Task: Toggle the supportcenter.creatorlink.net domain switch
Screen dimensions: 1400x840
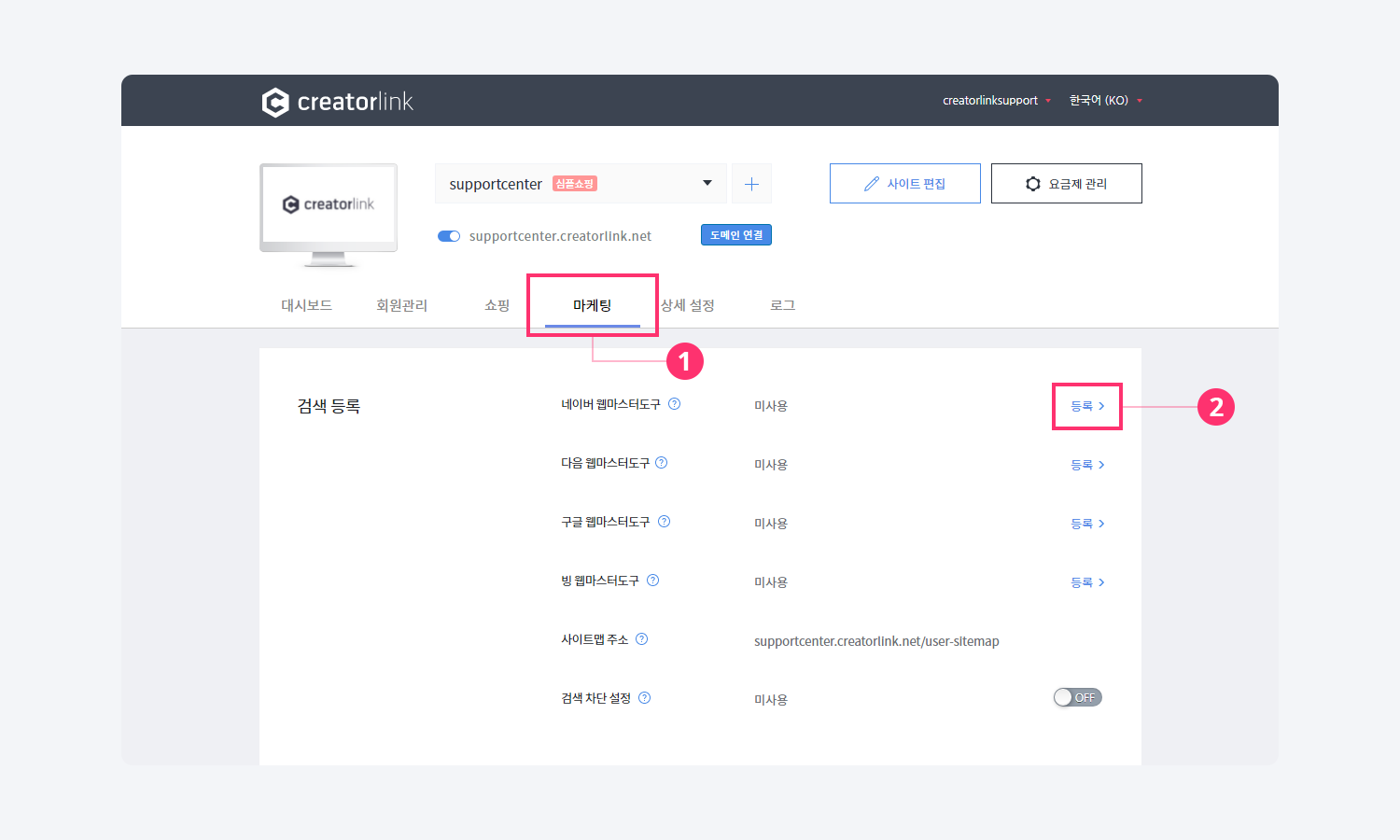Action: [x=449, y=236]
